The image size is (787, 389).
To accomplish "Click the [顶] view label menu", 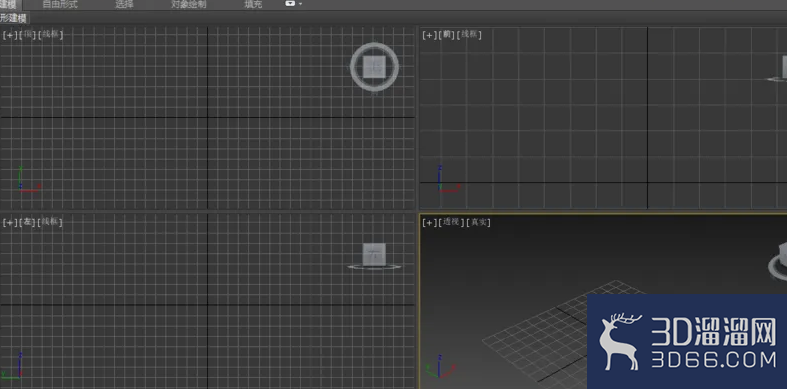I will (x=28, y=35).
